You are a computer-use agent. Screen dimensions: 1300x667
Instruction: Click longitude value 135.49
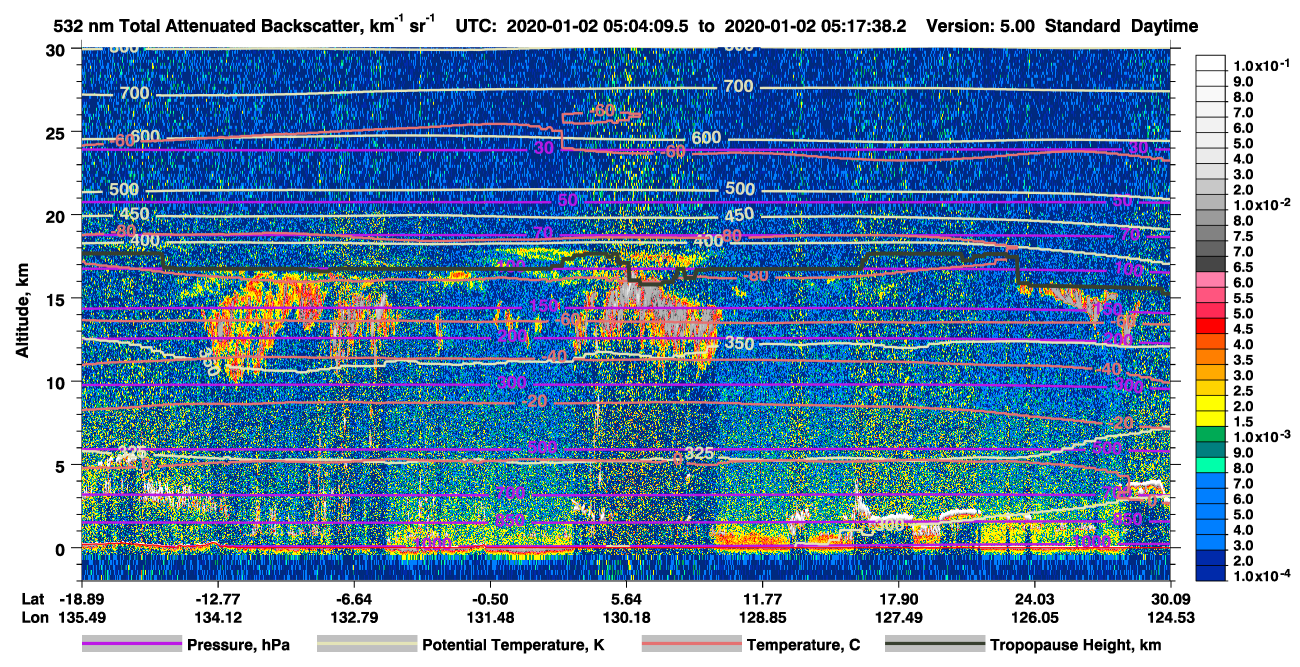click(81, 617)
